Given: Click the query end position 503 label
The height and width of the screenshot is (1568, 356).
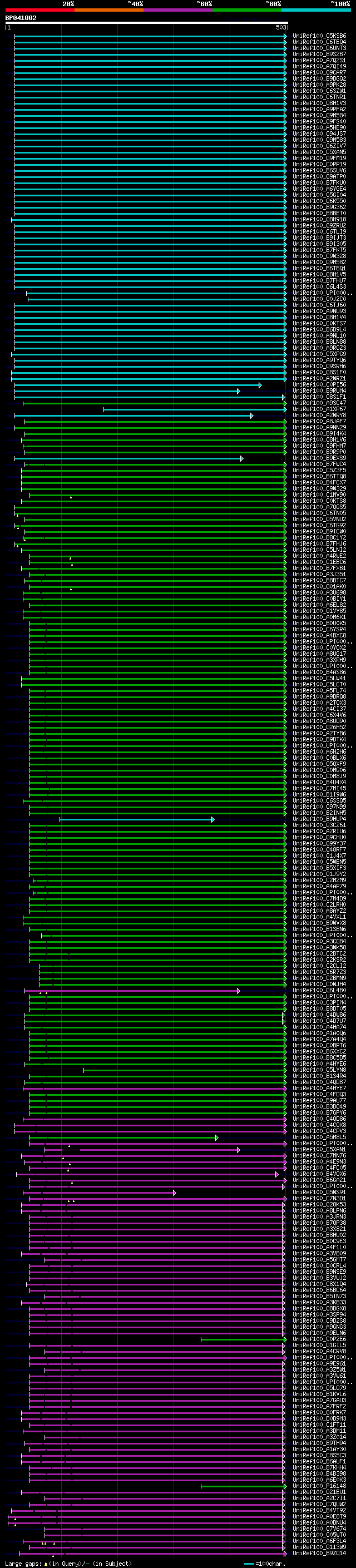Looking at the screenshot, I should pos(280,27).
